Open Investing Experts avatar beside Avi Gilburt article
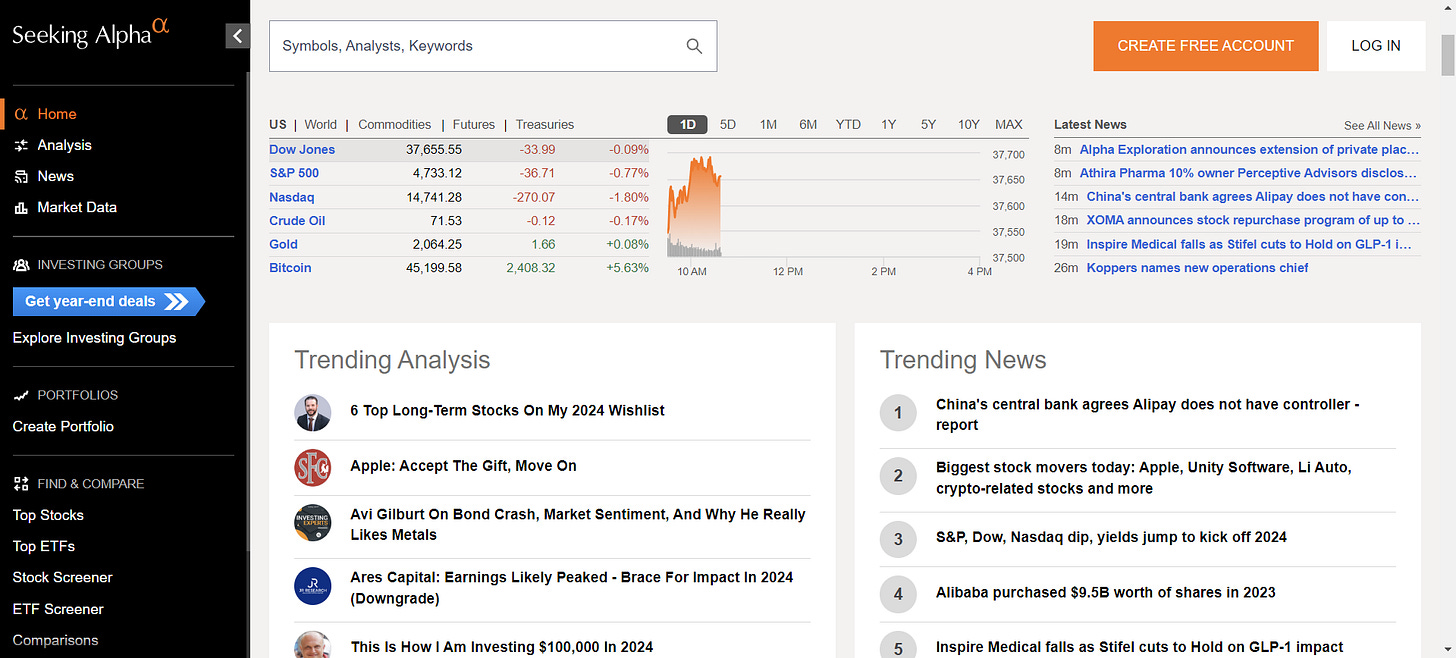The image size is (1456, 658). click(x=312, y=523)
